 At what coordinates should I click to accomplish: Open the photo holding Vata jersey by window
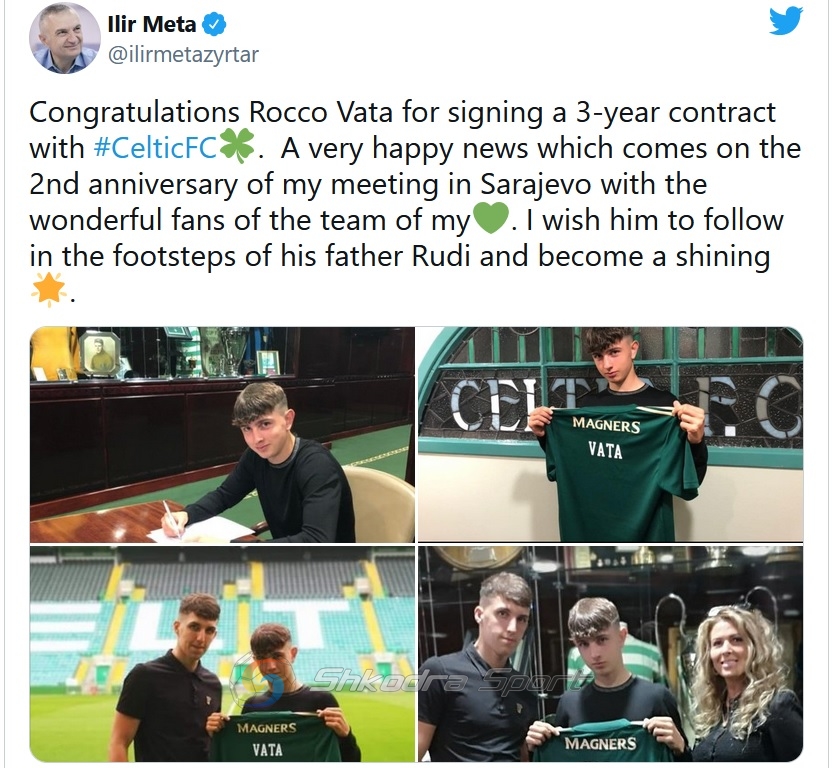point(610,434)
